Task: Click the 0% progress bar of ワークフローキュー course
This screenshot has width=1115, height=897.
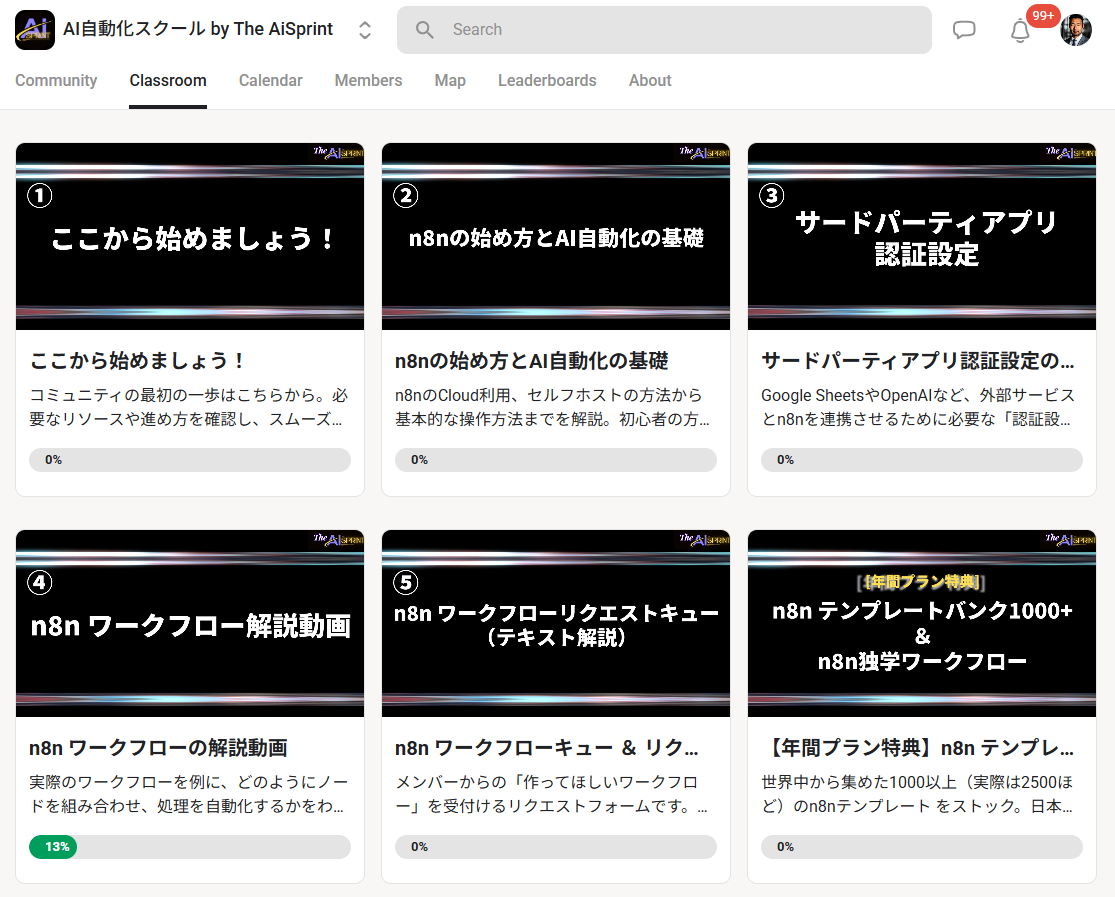Action: point(556,846)
